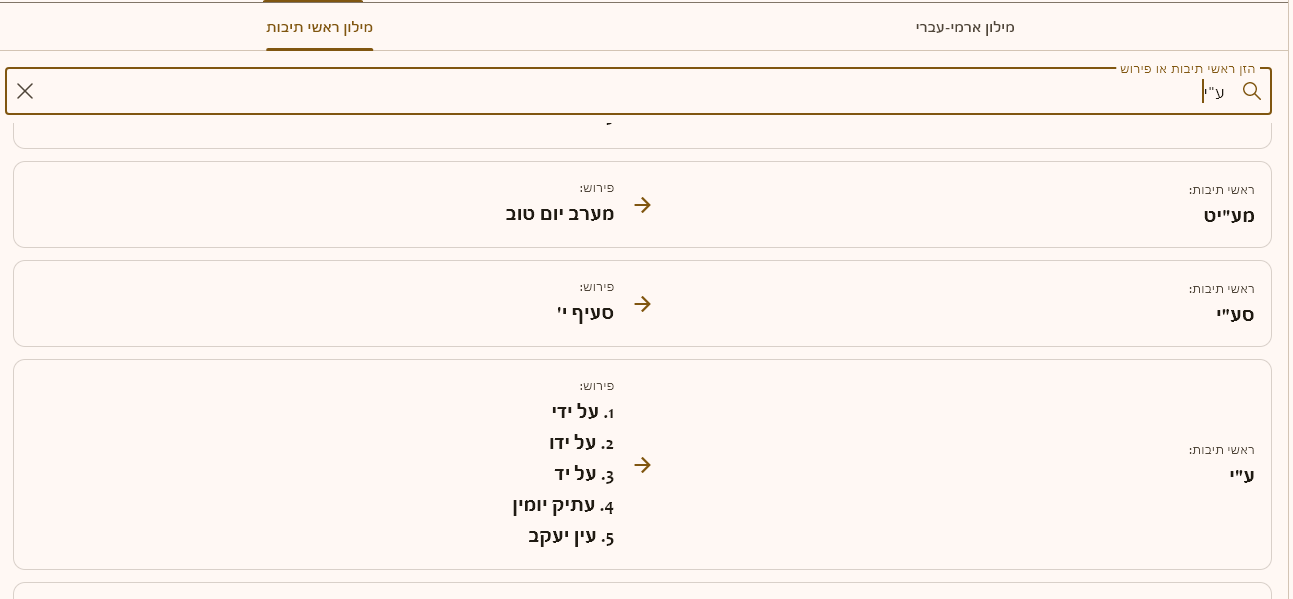Select the על ידו definition line
This screenshot has width=1293, height=599.
pos(581,443)
